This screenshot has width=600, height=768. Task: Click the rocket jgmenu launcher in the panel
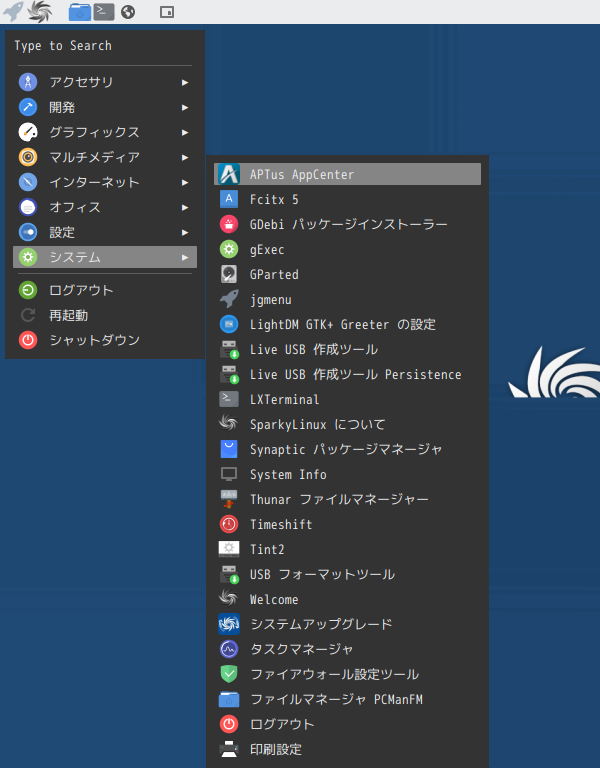click(13, 11)
